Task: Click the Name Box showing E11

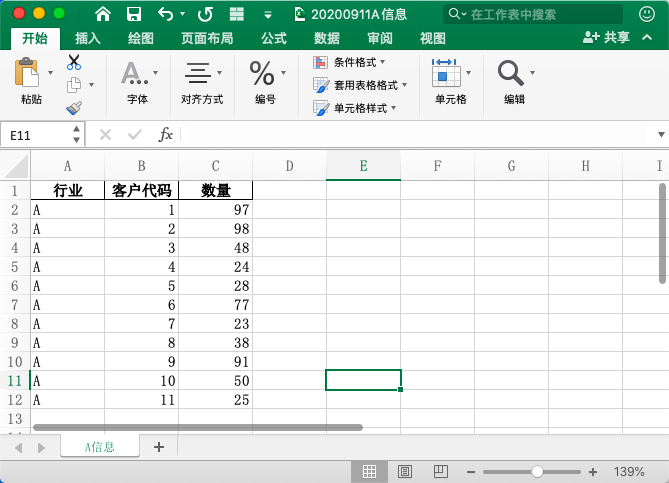Action: pos(36,135)
